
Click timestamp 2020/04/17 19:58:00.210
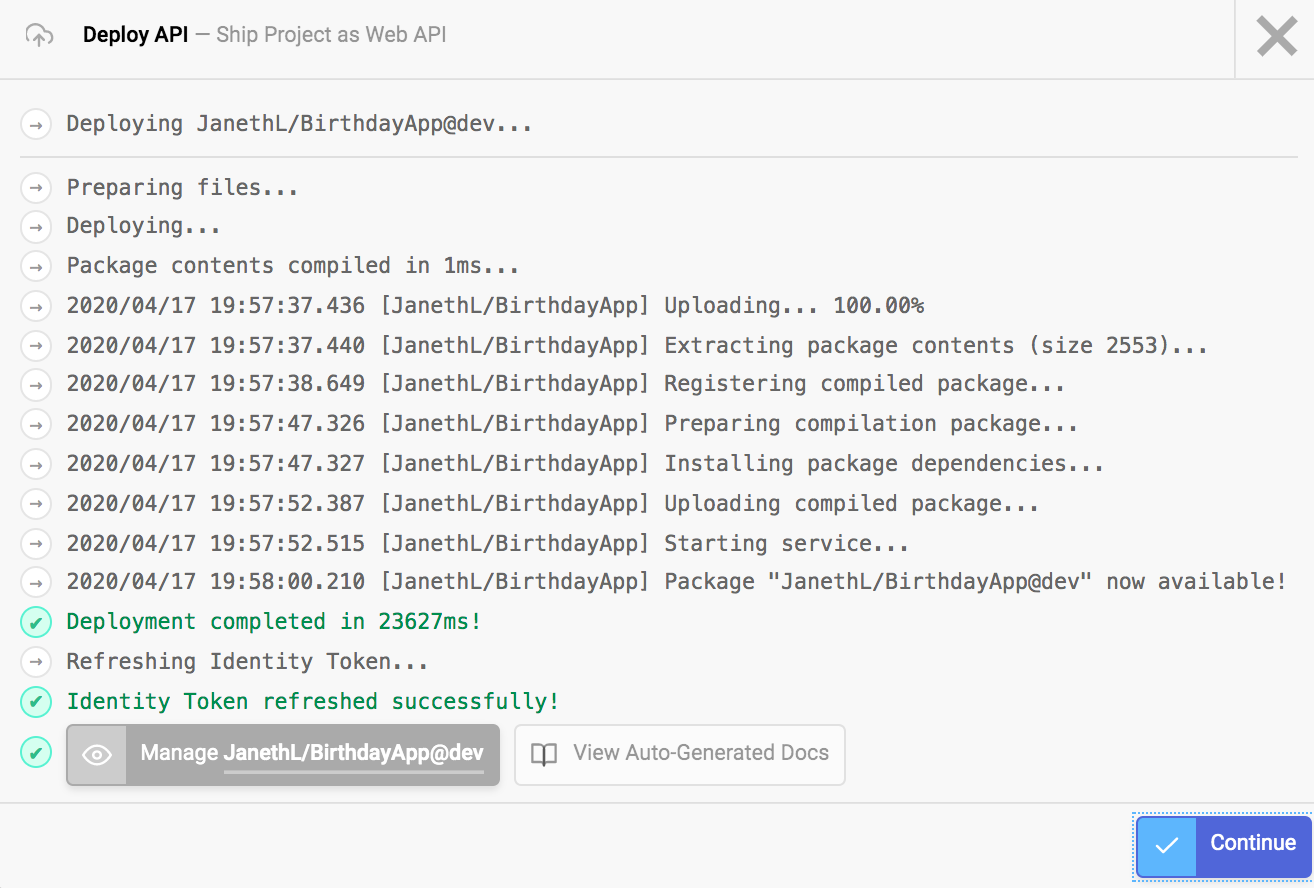pyautogui.click(x=215, y=582)
